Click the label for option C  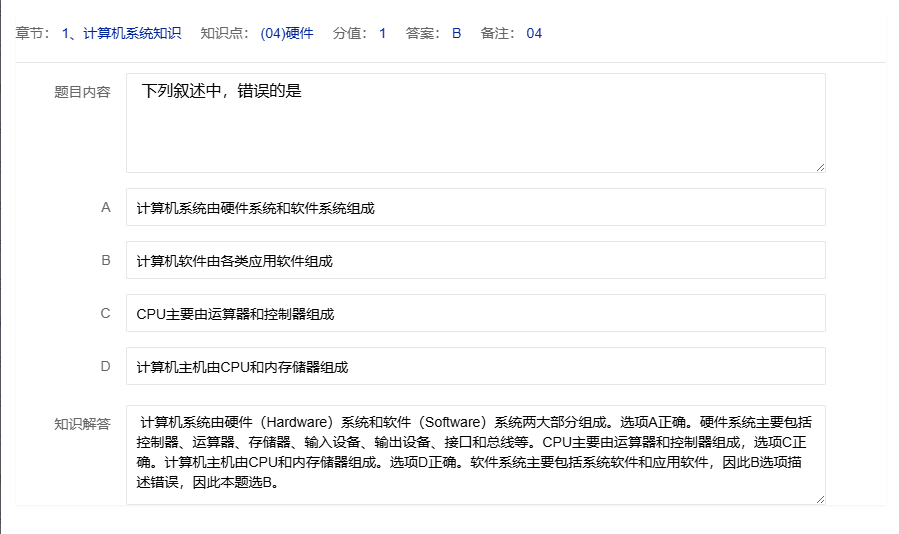click(x=105, y=314)
